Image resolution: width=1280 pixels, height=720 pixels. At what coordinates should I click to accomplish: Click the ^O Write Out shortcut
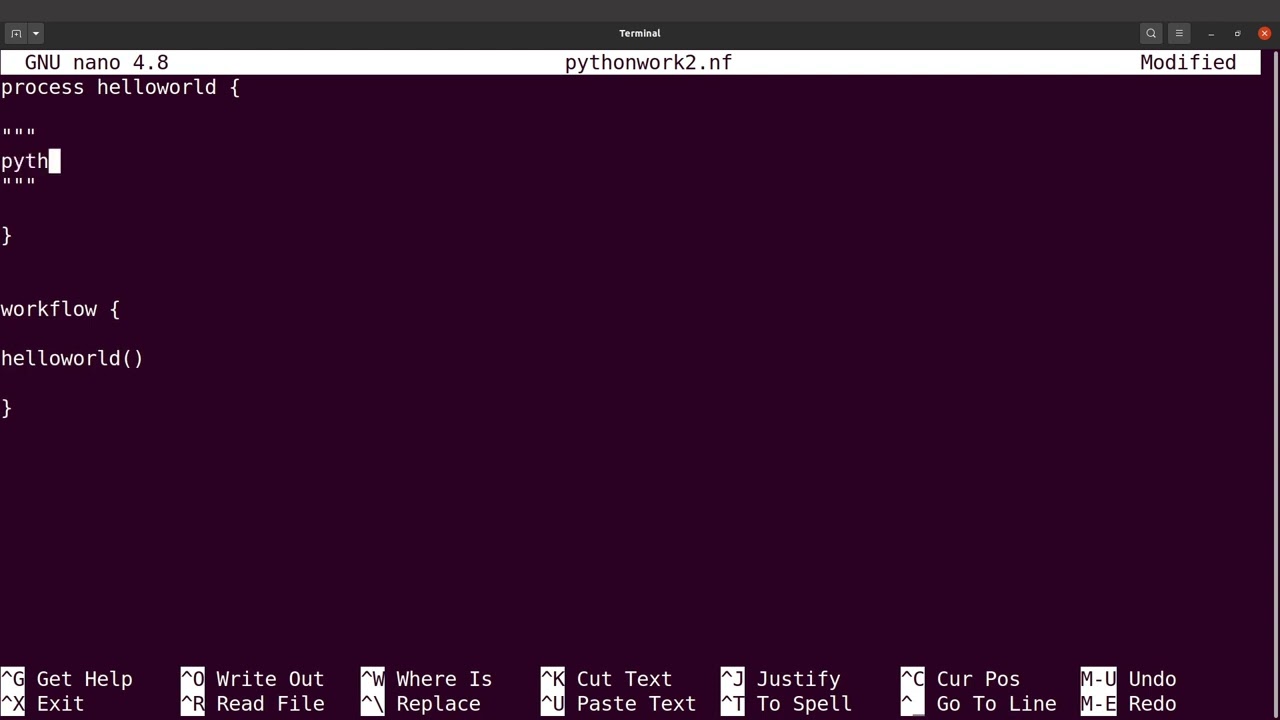tap(252, 679)
